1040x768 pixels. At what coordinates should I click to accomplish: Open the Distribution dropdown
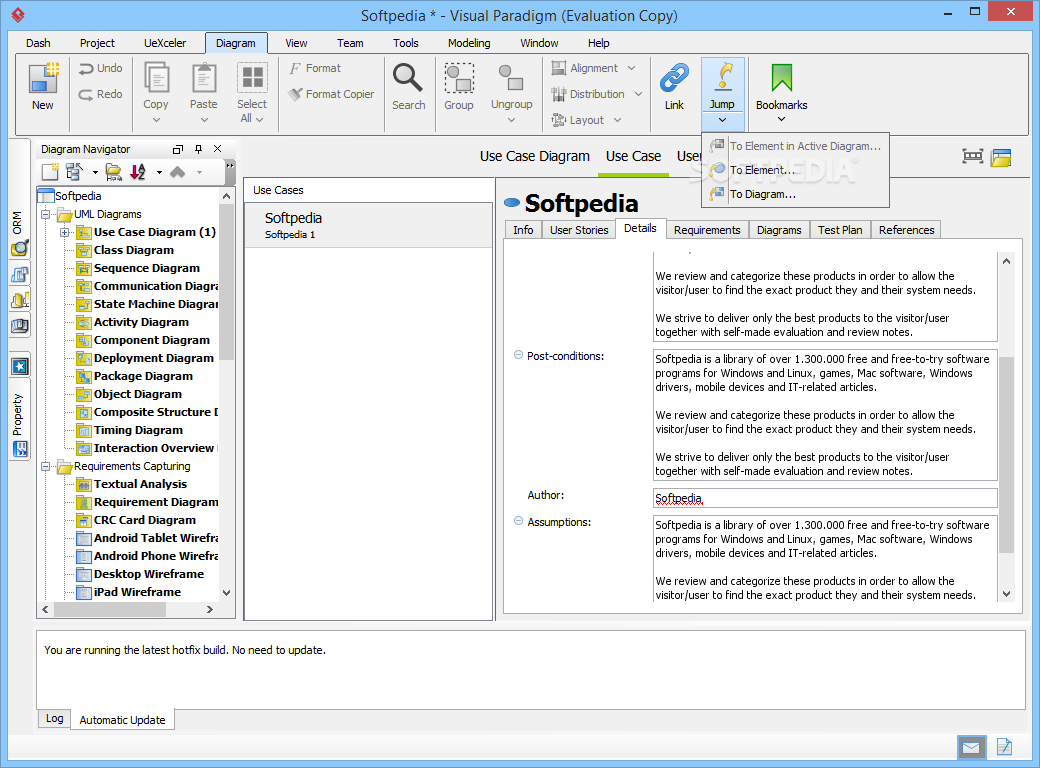(x=597, y=94)
